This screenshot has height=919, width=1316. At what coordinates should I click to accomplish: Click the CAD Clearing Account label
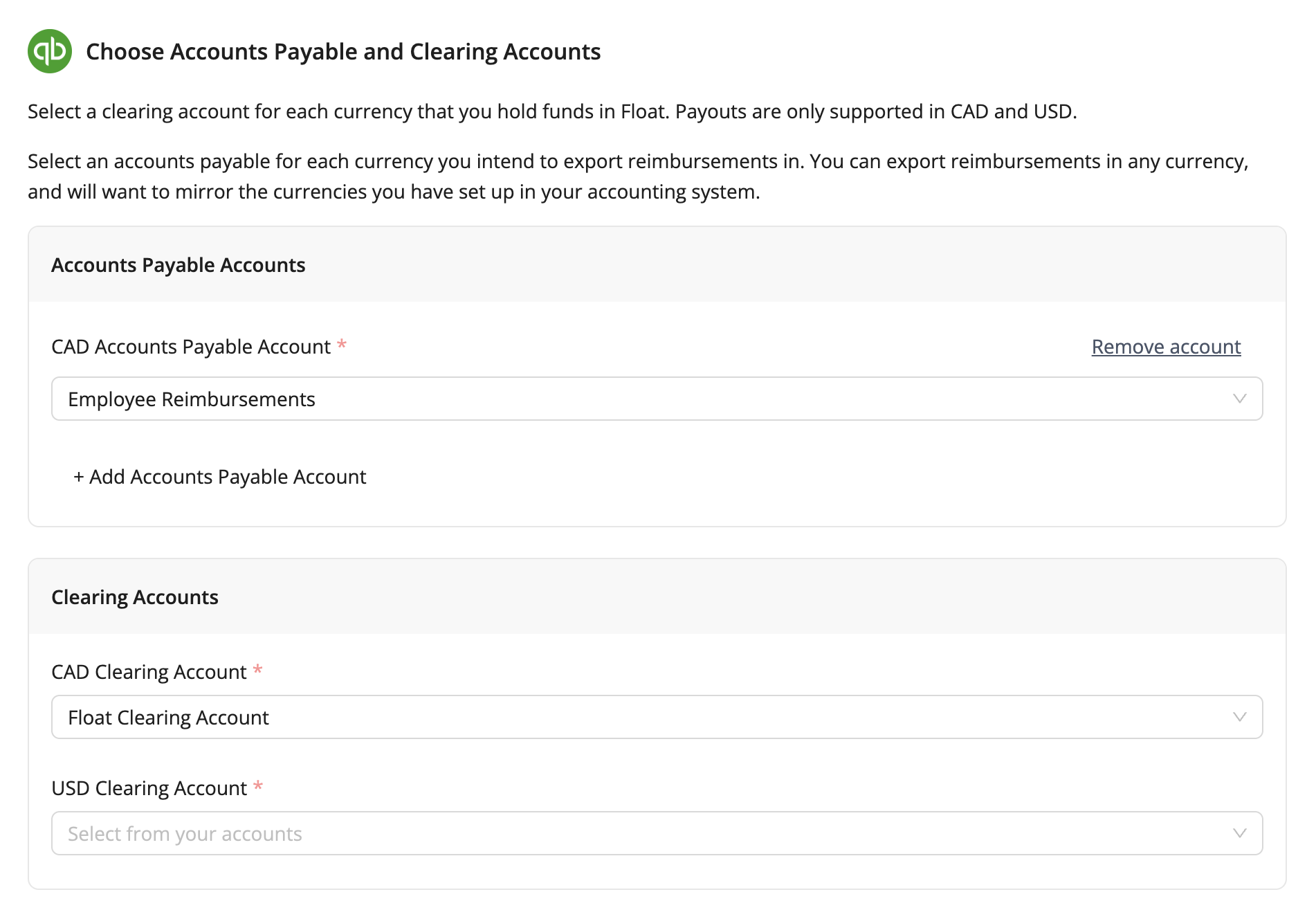tap(149, 672)
